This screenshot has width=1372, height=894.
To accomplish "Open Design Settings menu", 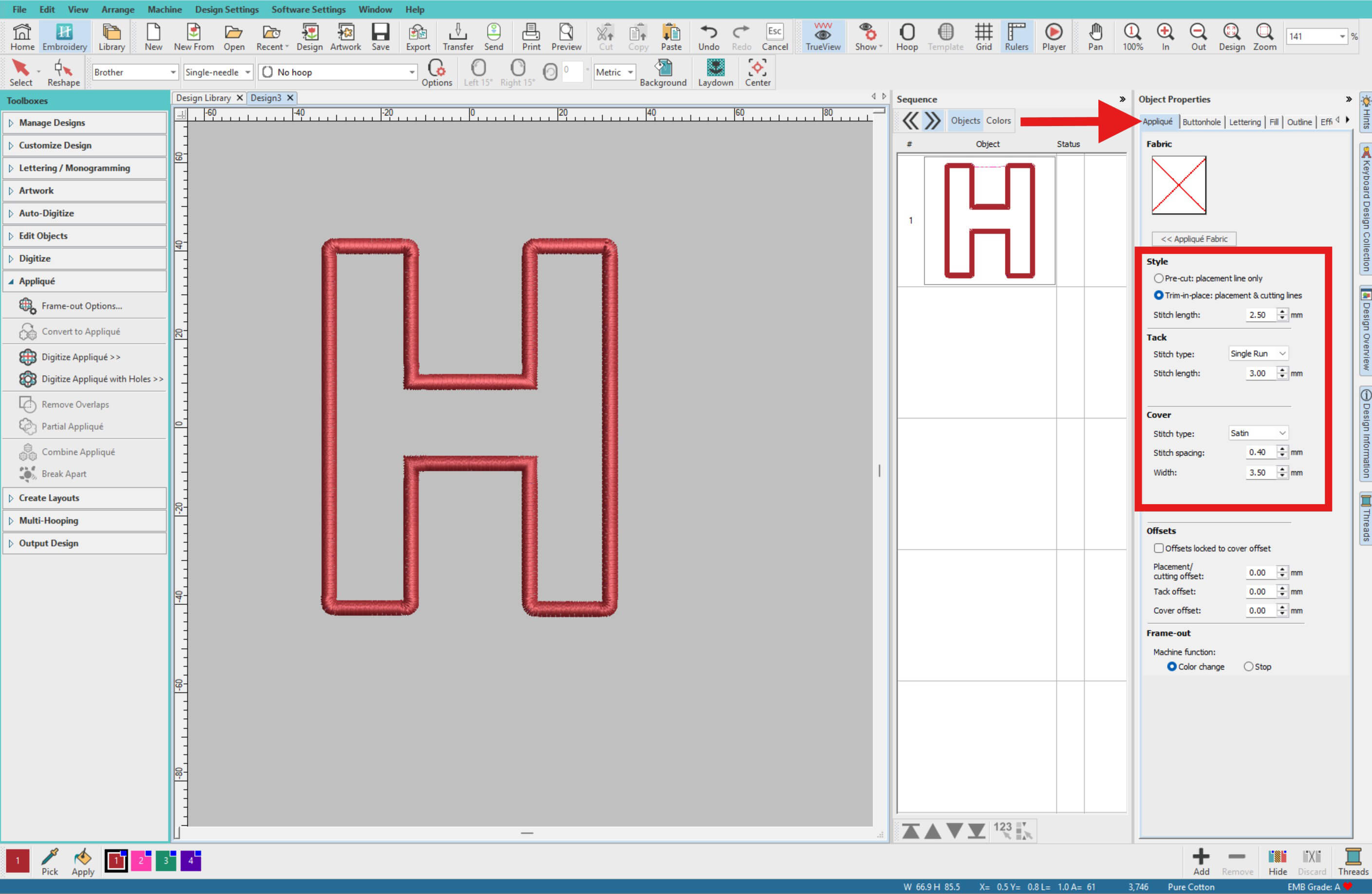I will point(226,9).
